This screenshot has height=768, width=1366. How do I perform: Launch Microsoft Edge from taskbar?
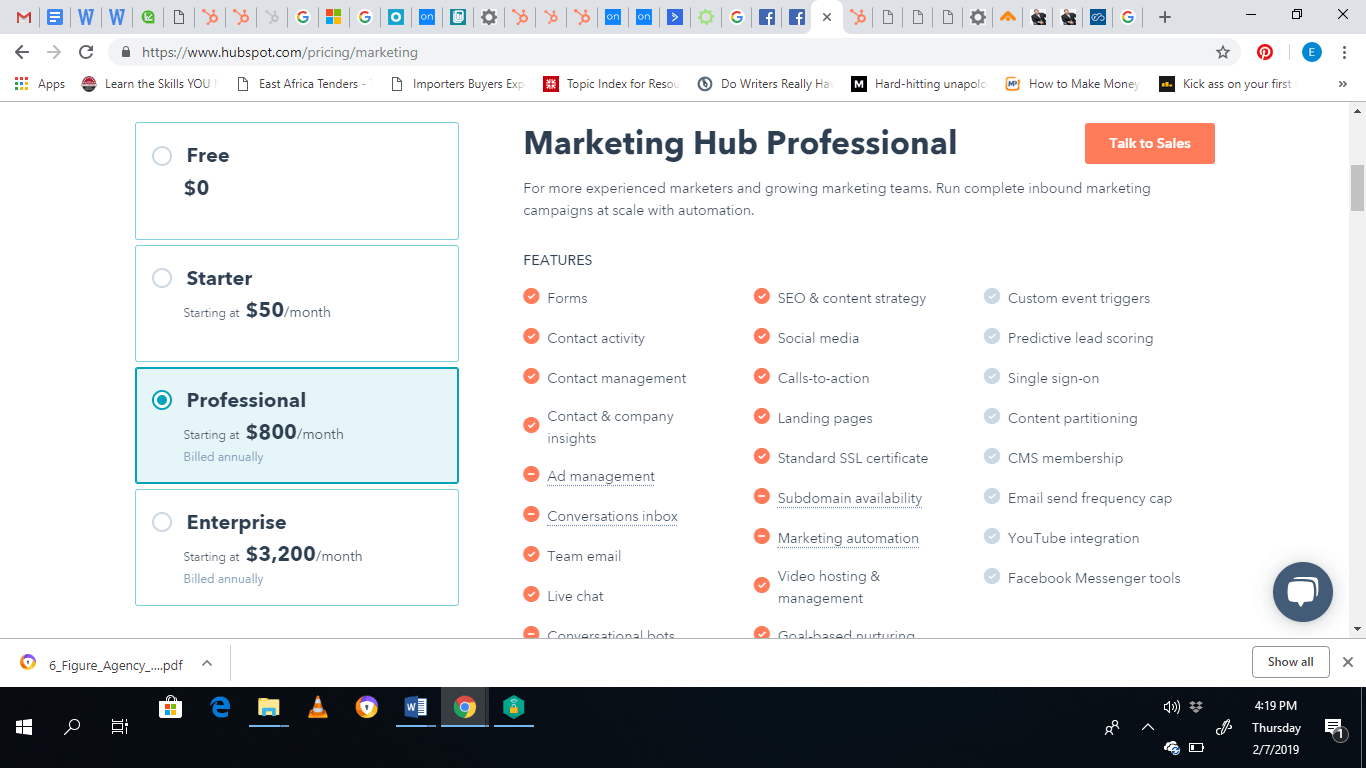(220, 708)
